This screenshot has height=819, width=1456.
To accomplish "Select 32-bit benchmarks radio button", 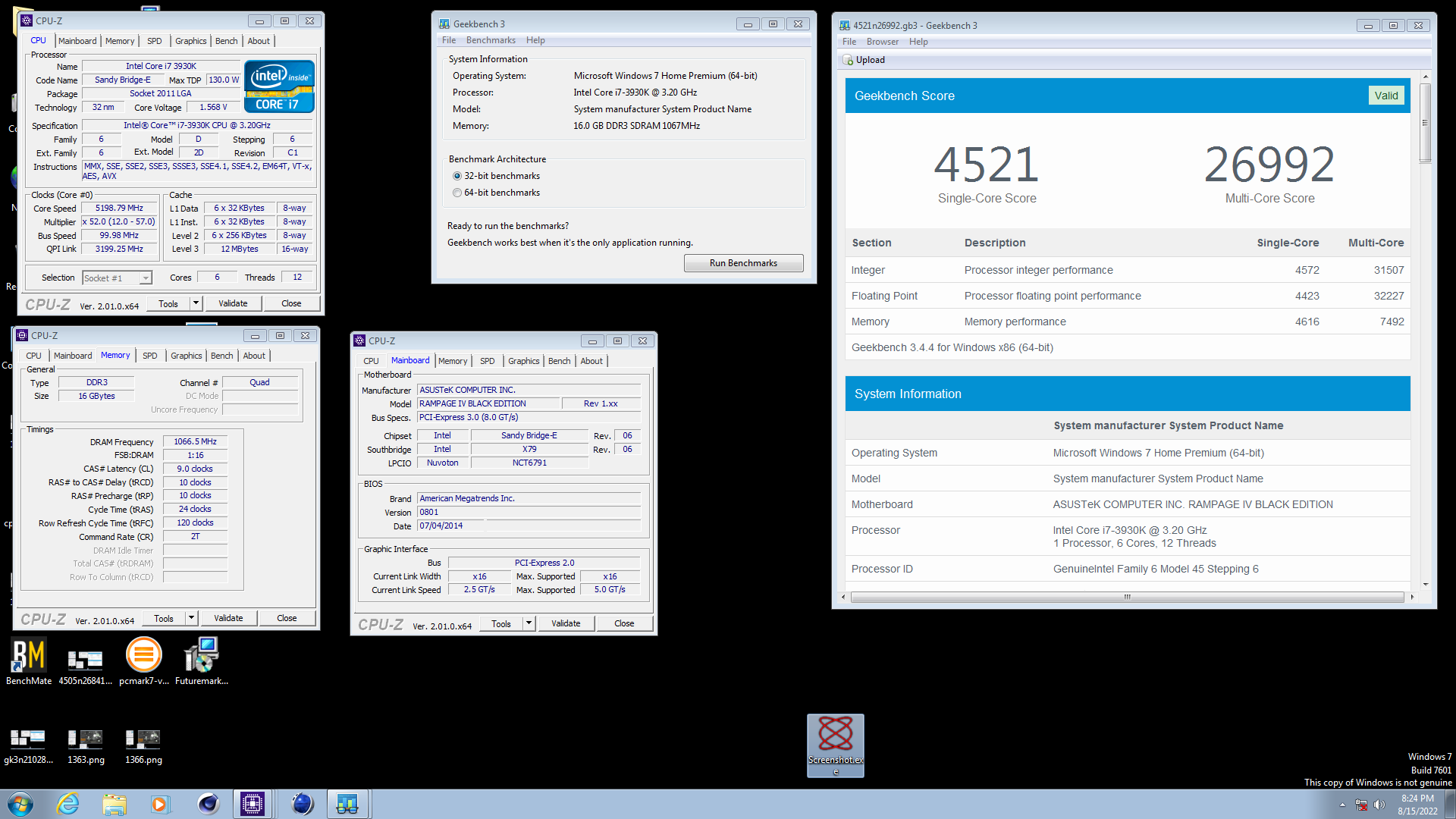I will [x=457, y=176].
